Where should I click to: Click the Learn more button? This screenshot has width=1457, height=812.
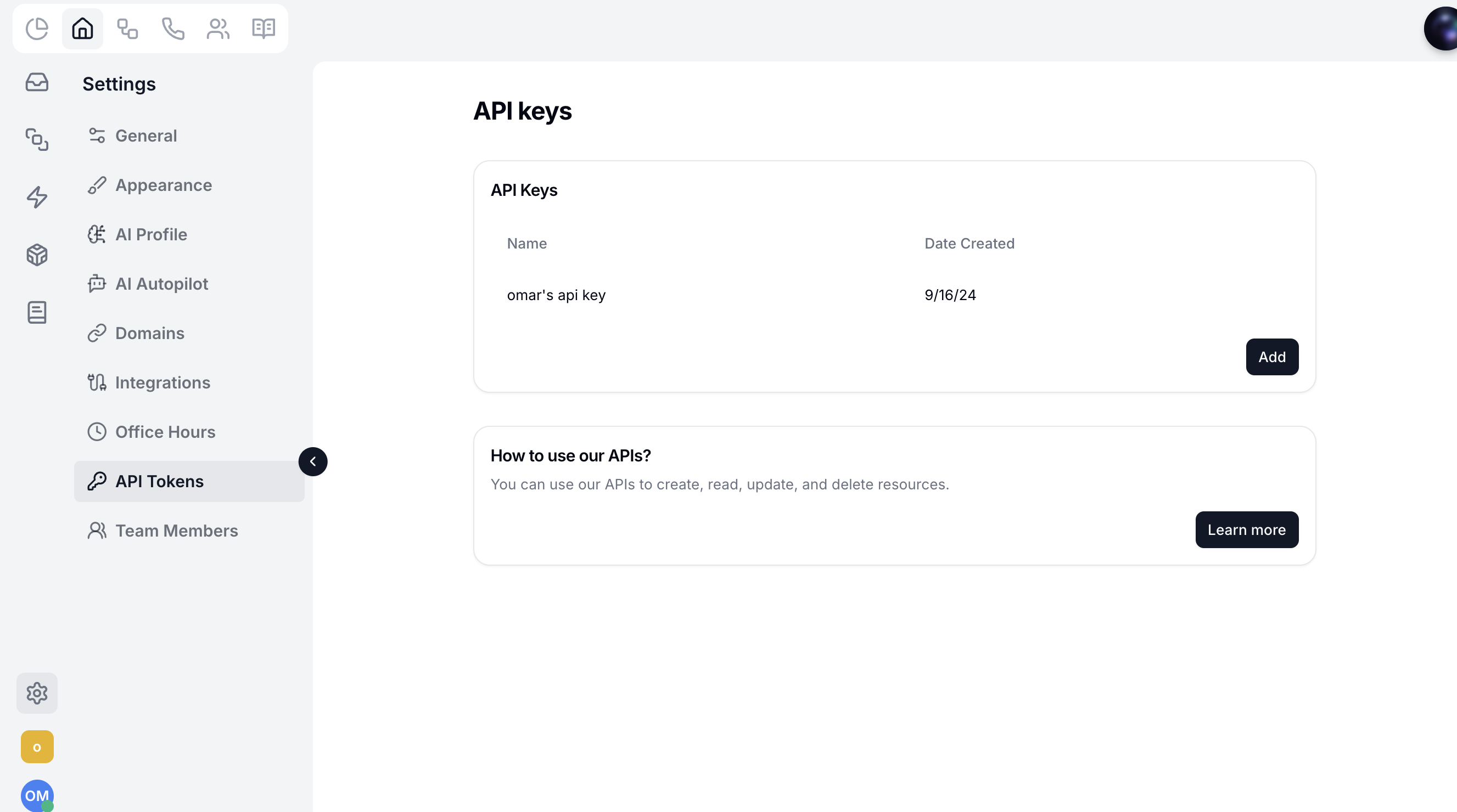1246,530
